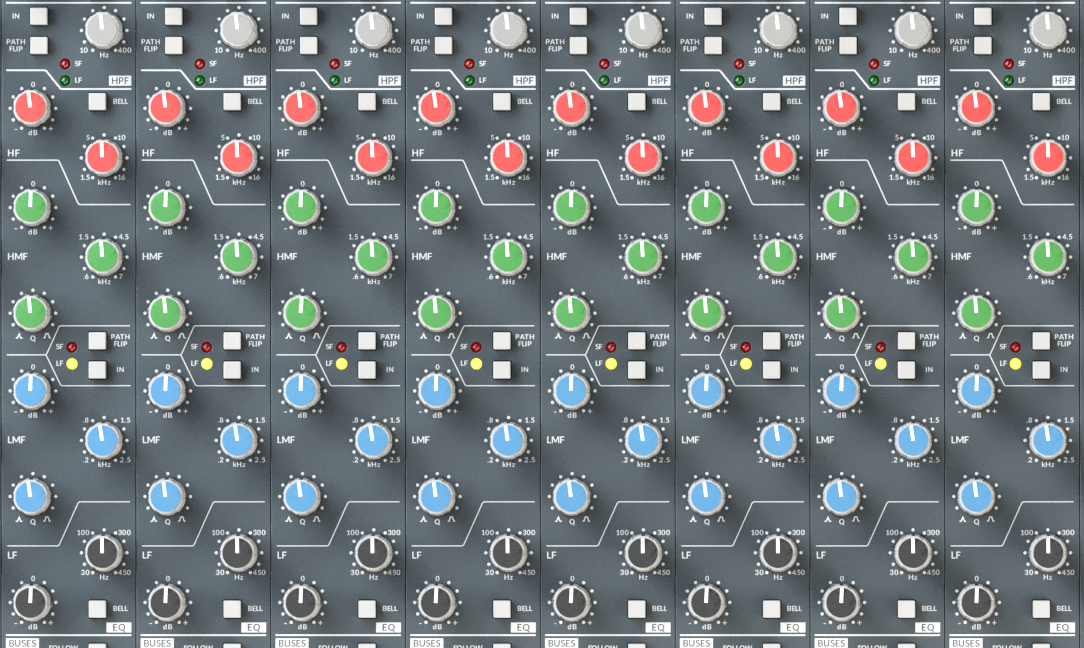Click blue LMF kHz frequency knob, sixth strip
This screenshot has width=1084, height=648.
777,439
